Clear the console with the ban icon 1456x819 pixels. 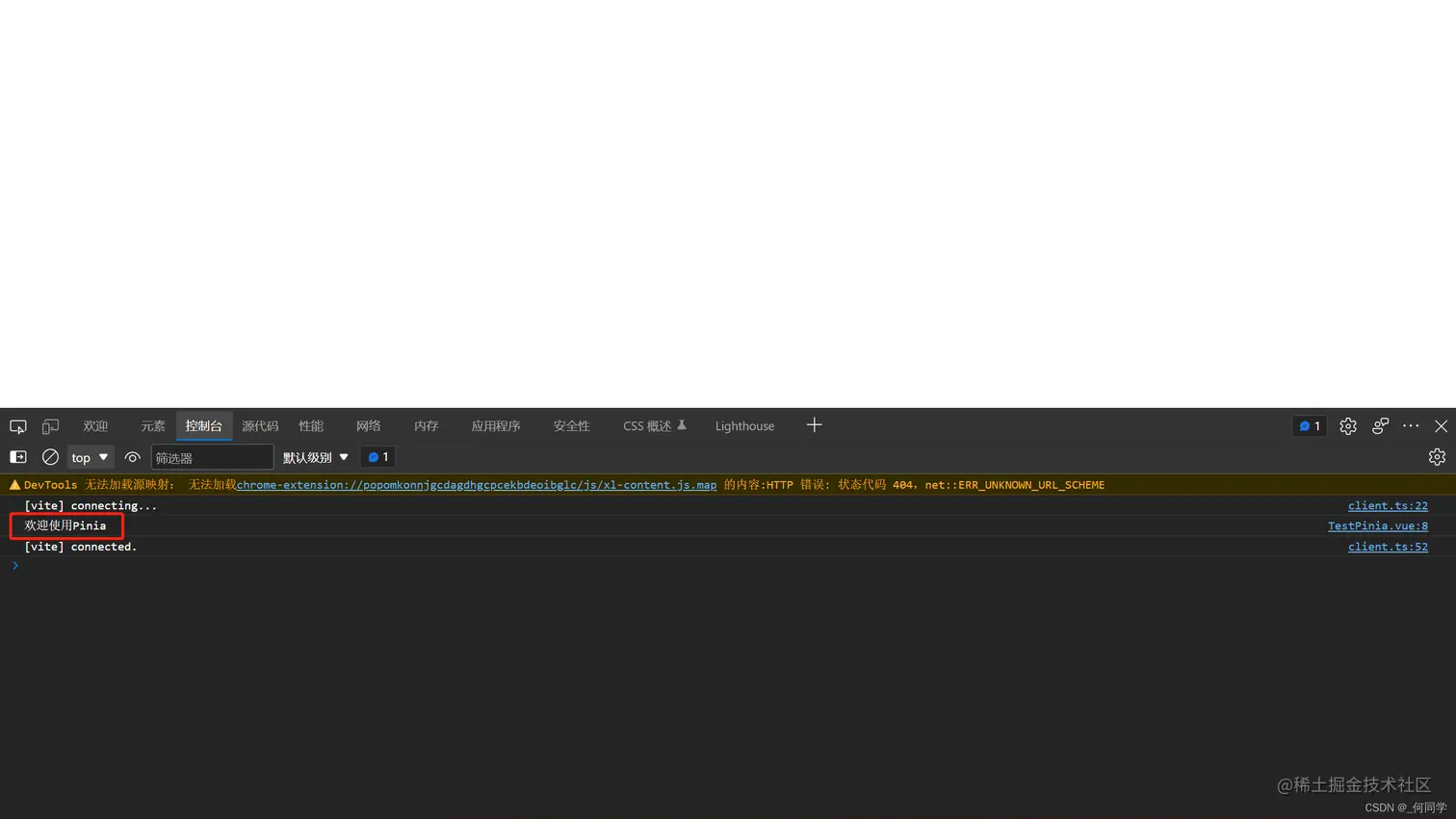(50, 457)
